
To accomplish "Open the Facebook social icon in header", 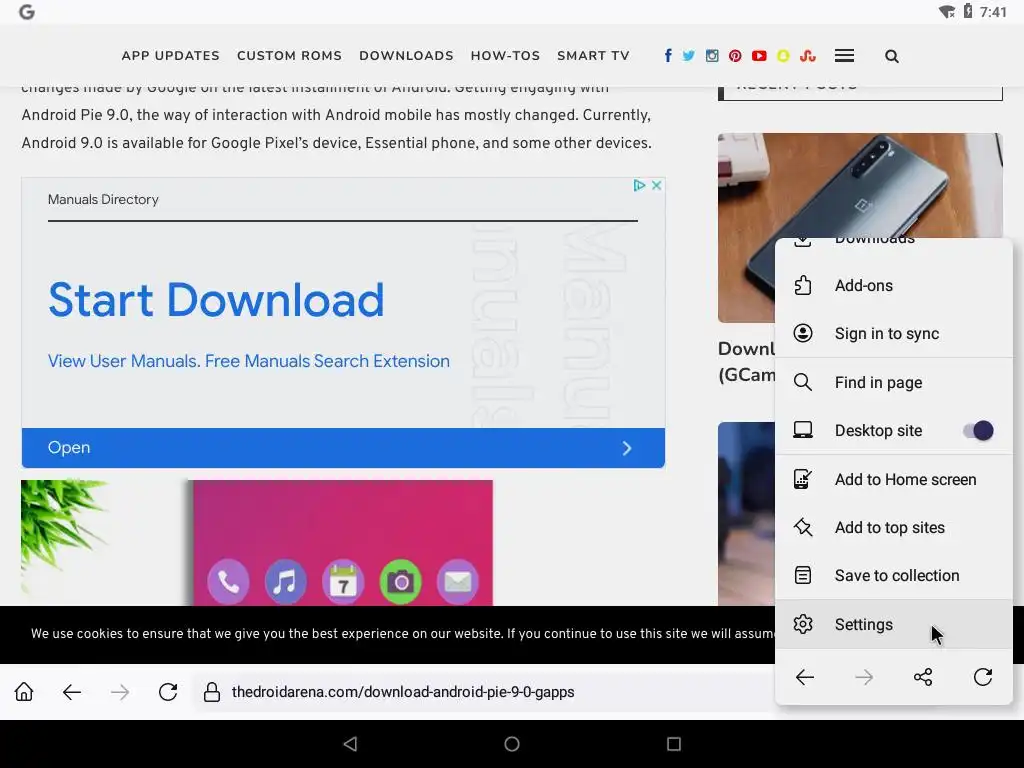I will coord(667,56).
